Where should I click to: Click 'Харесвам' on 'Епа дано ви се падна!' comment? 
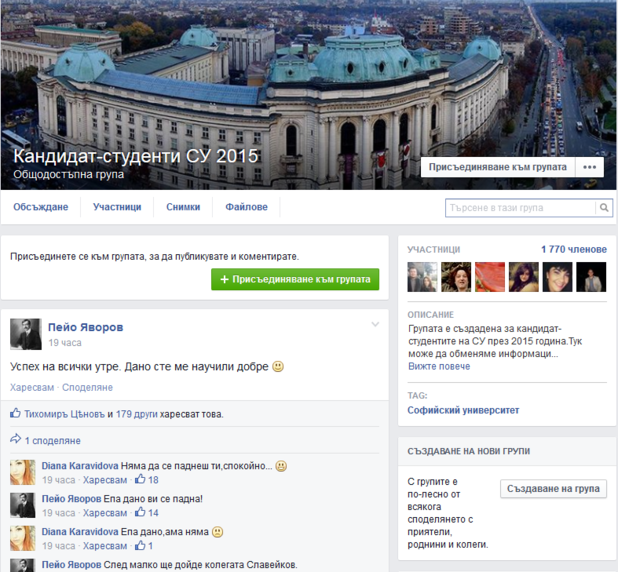105,513
